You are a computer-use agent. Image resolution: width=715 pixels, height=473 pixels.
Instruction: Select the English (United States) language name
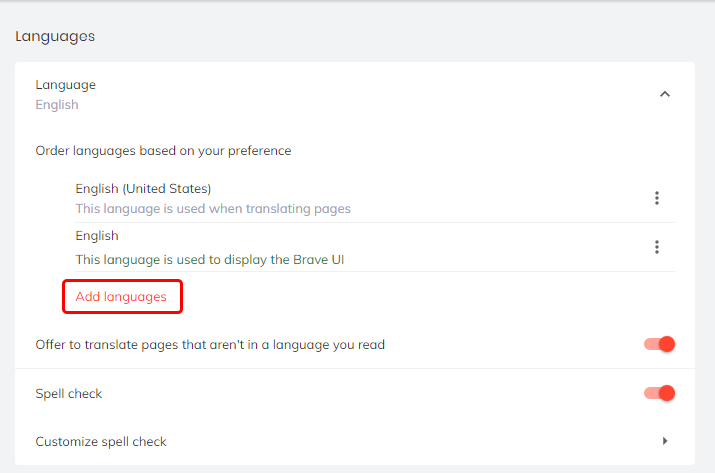tap(143, 188)
